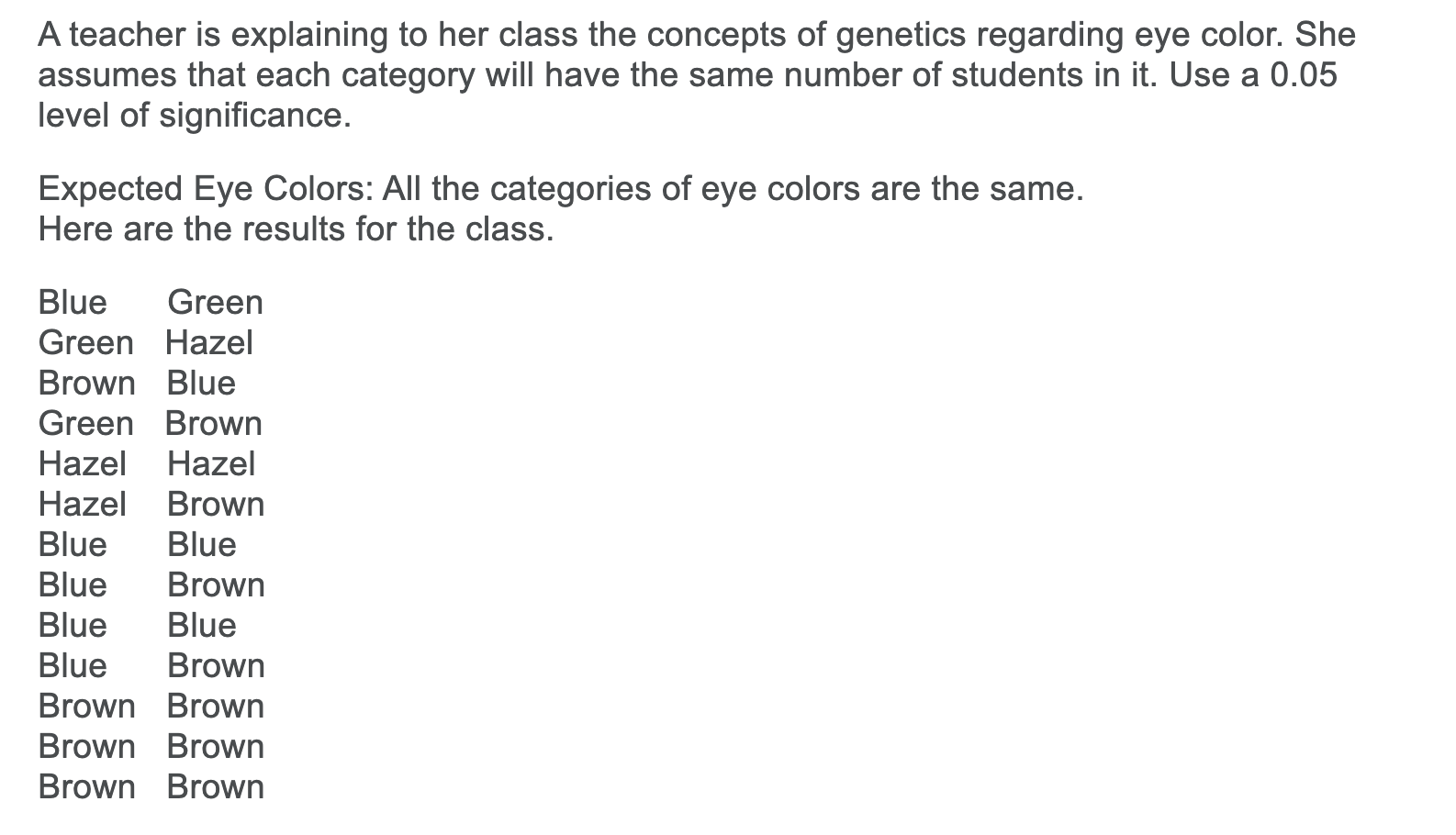
Task: Click "Green" in the "Green Hazel" row
Action: (86, 343)
